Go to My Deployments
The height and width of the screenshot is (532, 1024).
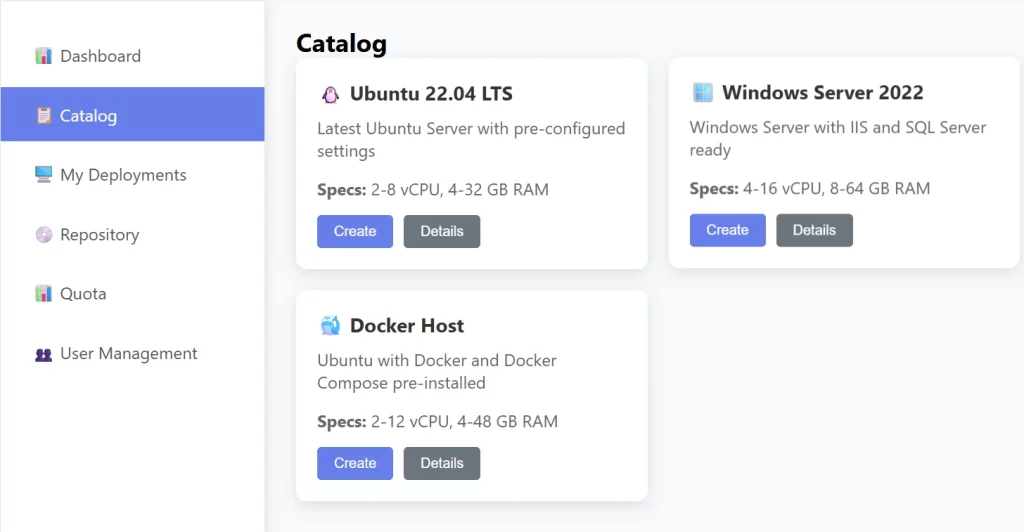click(x=133, y=175)
